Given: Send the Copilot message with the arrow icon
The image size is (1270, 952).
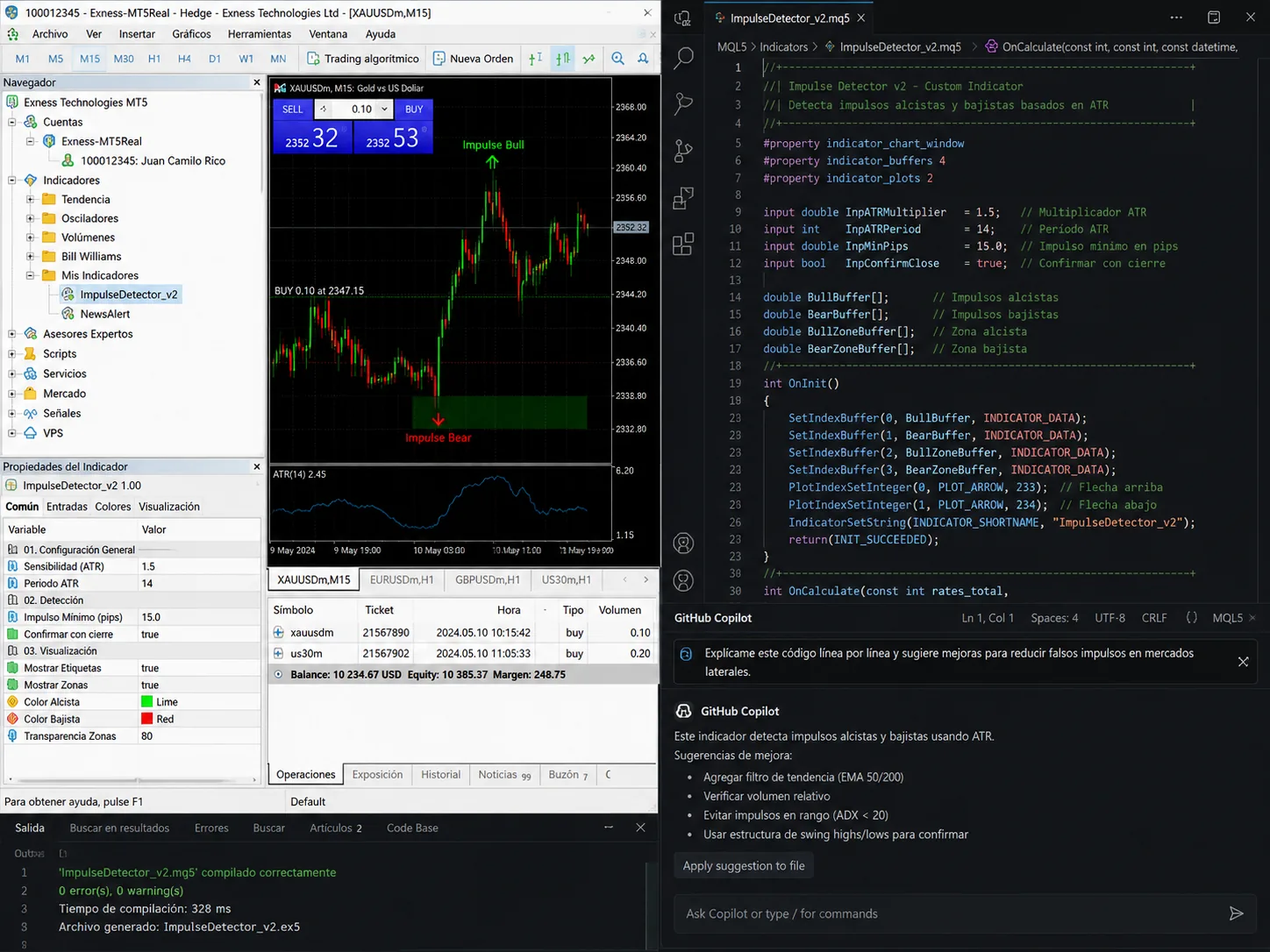Looking at the screenshot, I should pyautogui.click(x=1236, y=913).
